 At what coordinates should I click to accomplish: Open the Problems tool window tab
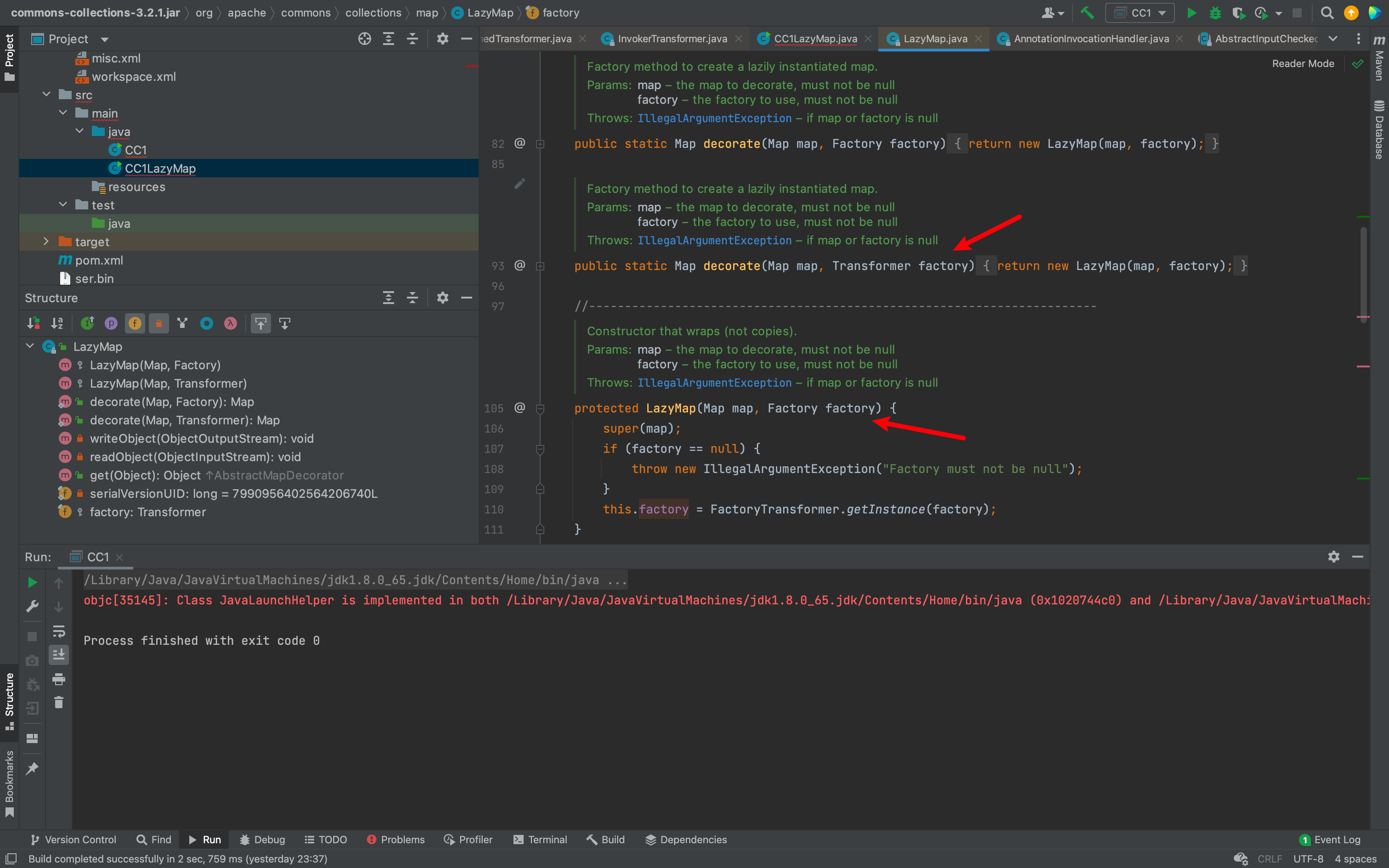(395, 840)
